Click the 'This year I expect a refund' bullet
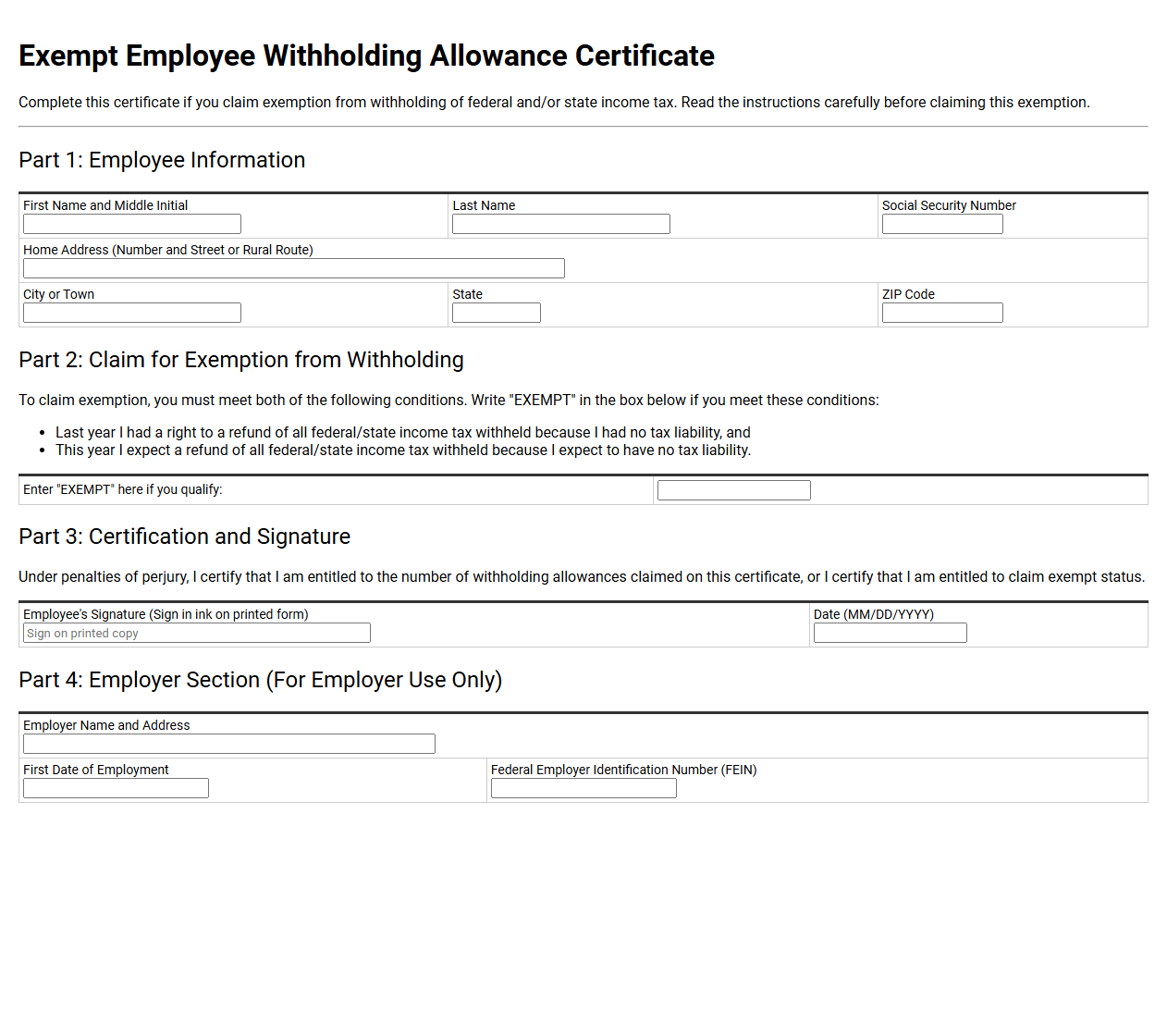The width and height of the screenshot is (1167, 1036). click(x=403, y=450)
